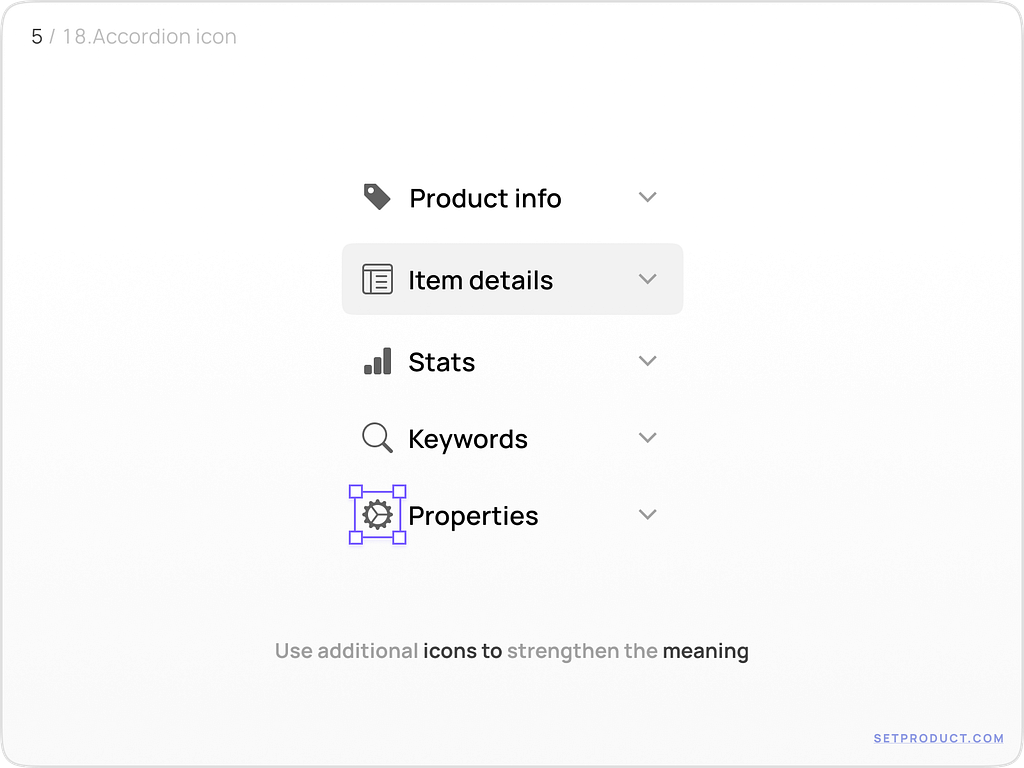Select the Item details accordion label

point(480,280)
